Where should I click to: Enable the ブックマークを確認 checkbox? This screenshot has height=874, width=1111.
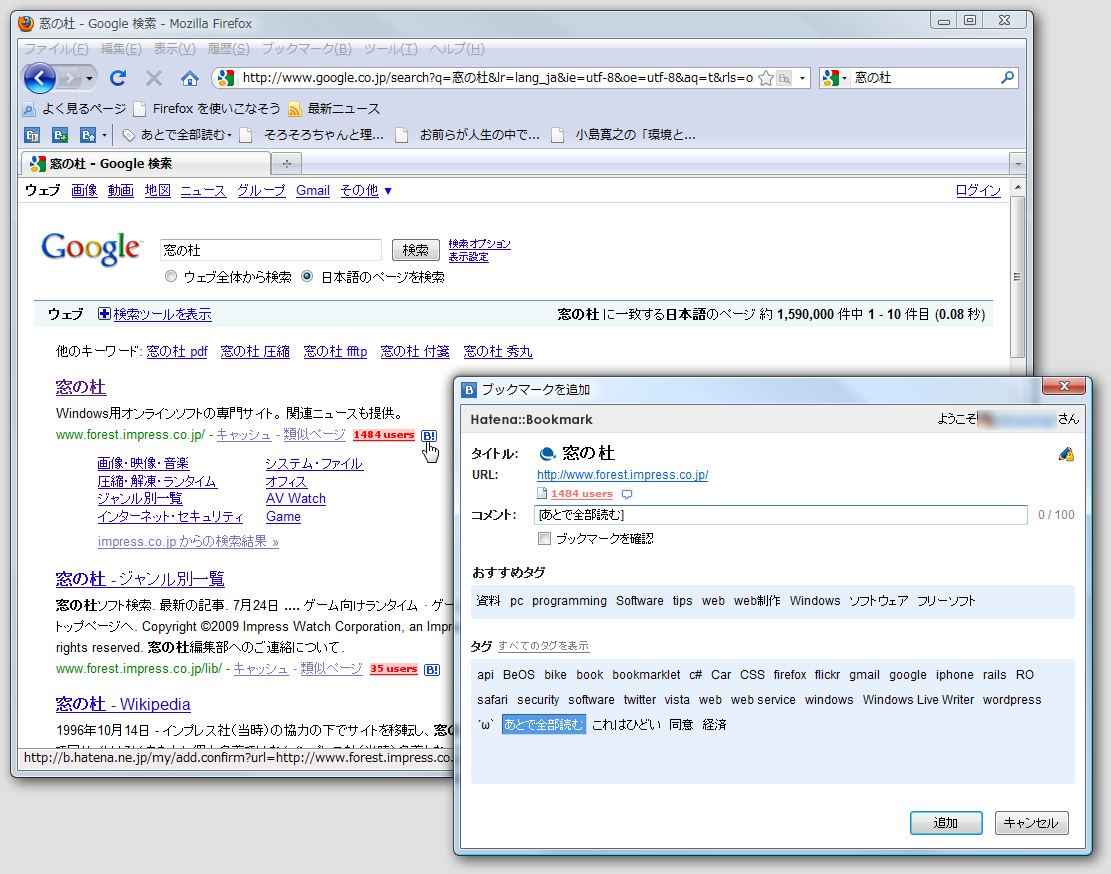coord(544,538)
